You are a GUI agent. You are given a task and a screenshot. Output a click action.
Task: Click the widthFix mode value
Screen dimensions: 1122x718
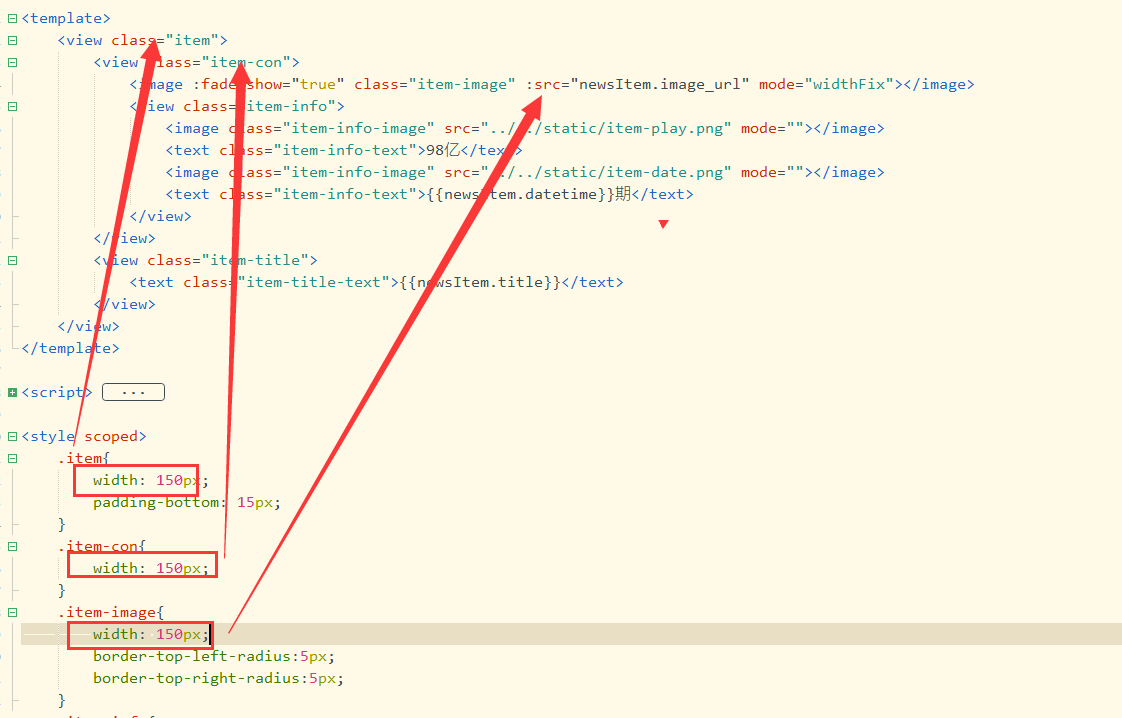coord(849,84)
